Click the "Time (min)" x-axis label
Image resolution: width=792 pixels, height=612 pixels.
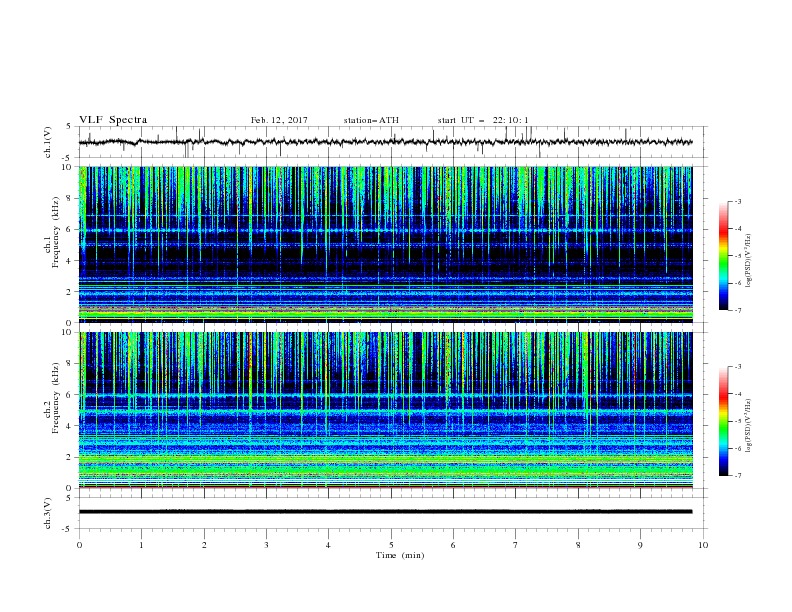pos(400,555)
